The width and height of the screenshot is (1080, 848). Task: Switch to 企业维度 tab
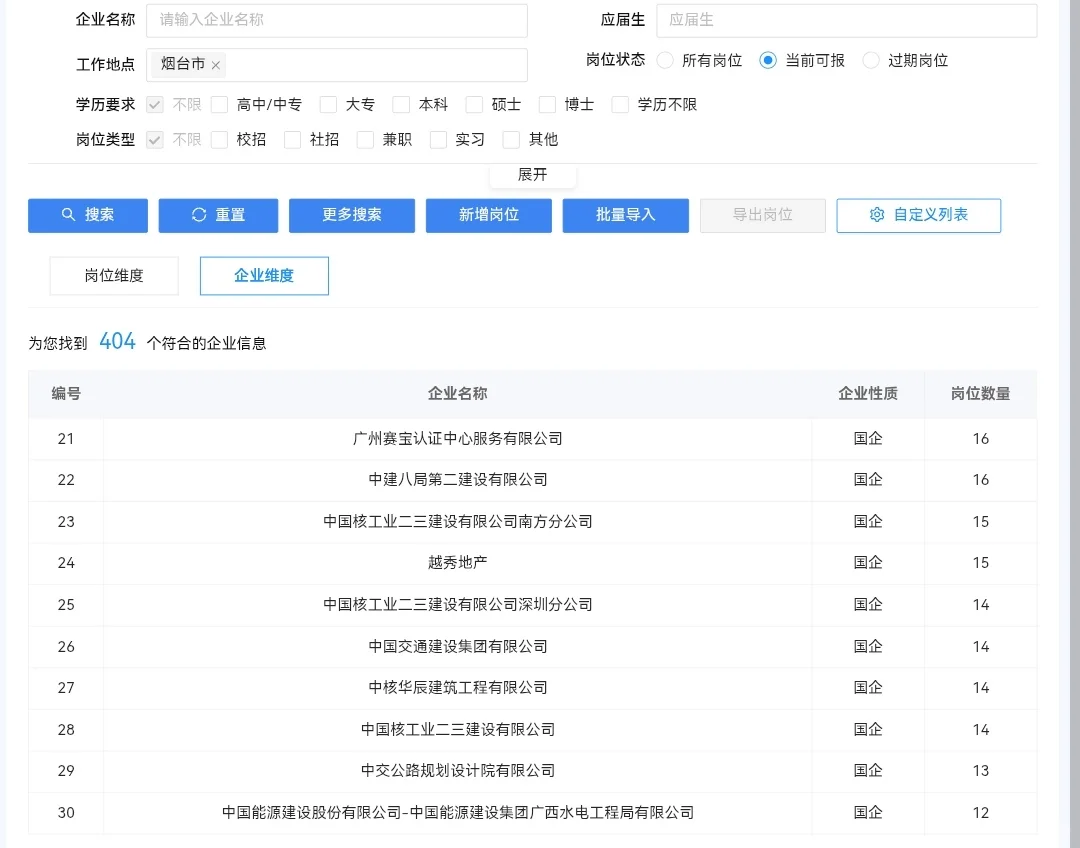[x=264, y=276]
